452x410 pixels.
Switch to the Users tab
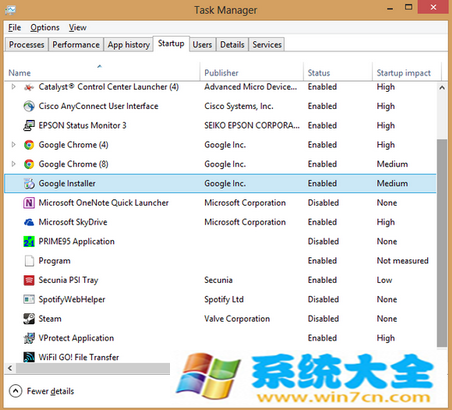[x=202, y=45]
